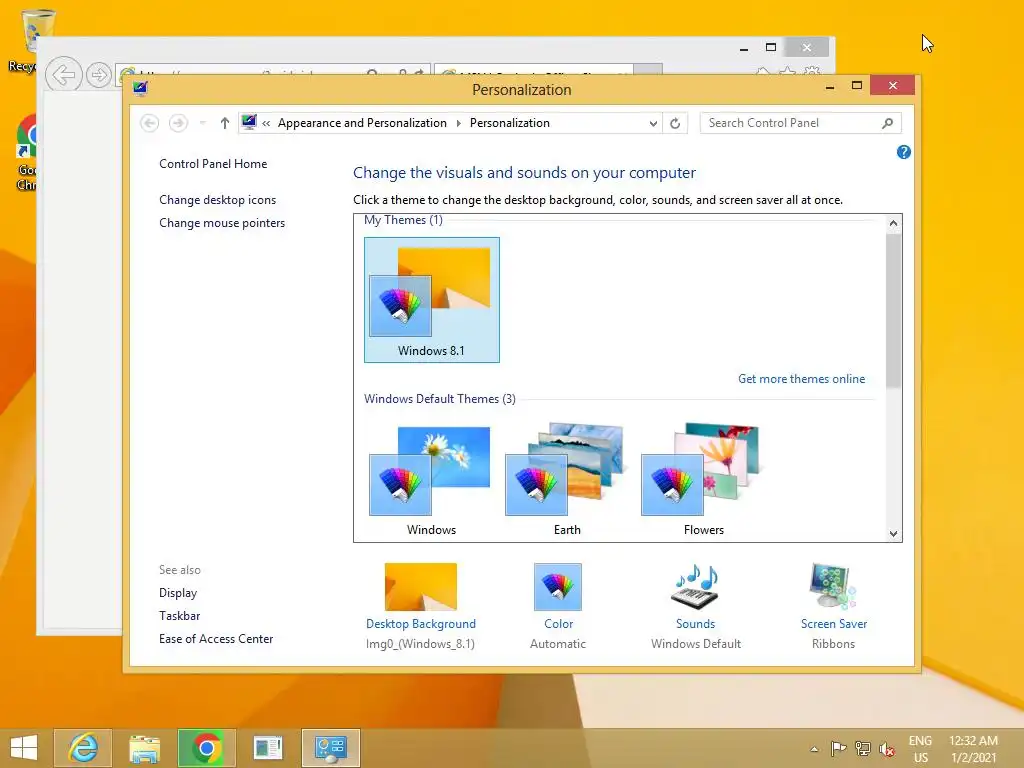1024x768 pixels.
Task: Click the Control Panel icon in address bar
Action: coord(249,122)
